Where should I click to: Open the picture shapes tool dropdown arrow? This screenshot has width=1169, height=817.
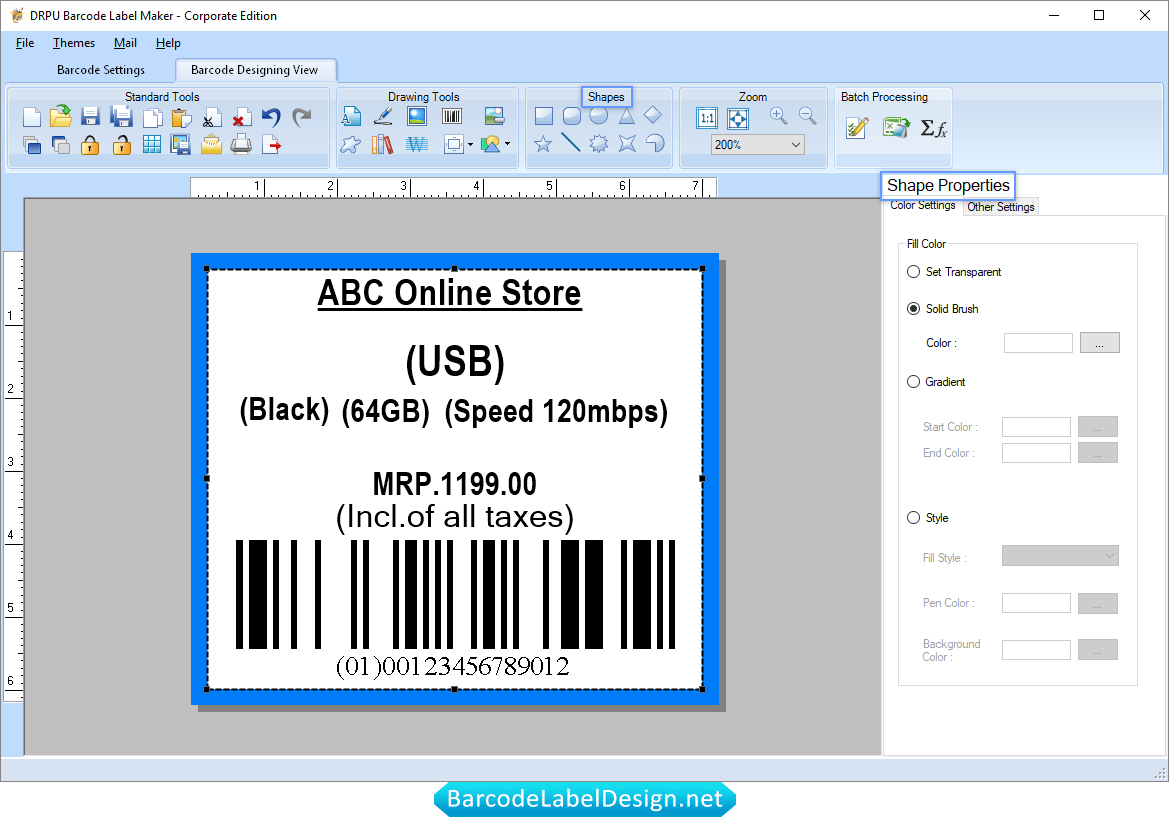(508, 144)
